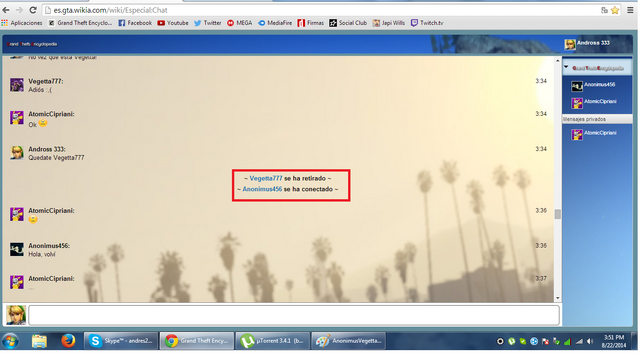Viewport: 640px width, 360px height.
Task: Click the chat scrollbar down arrow
Action: coord(558,298)
